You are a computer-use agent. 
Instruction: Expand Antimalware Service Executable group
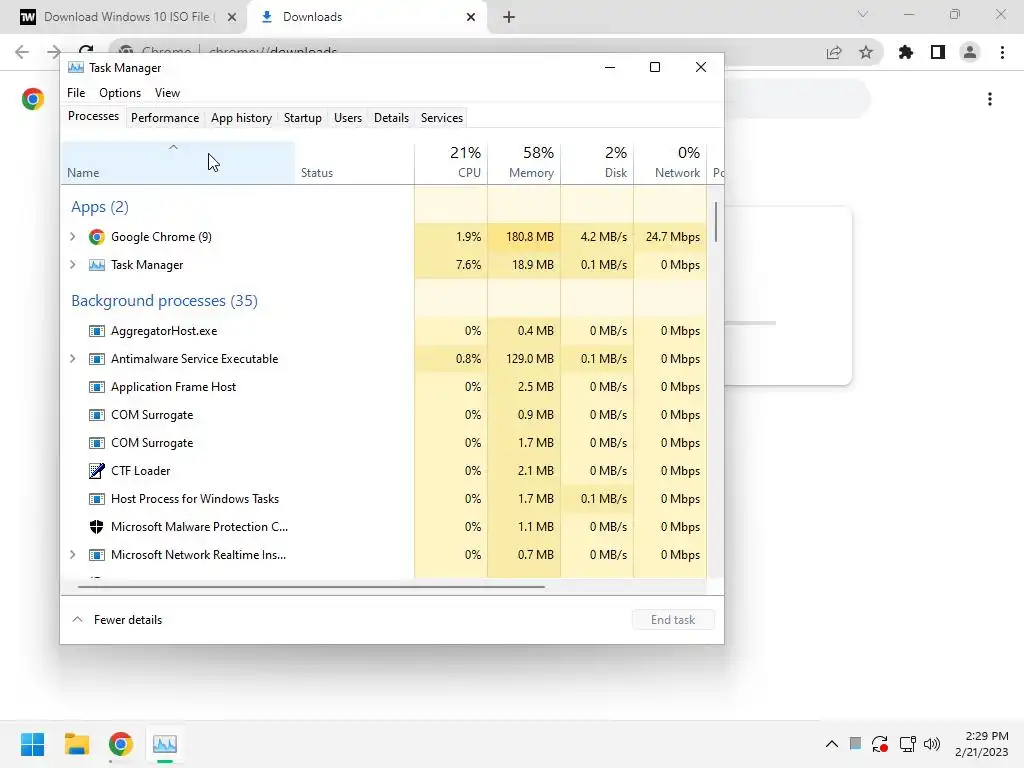72,359
